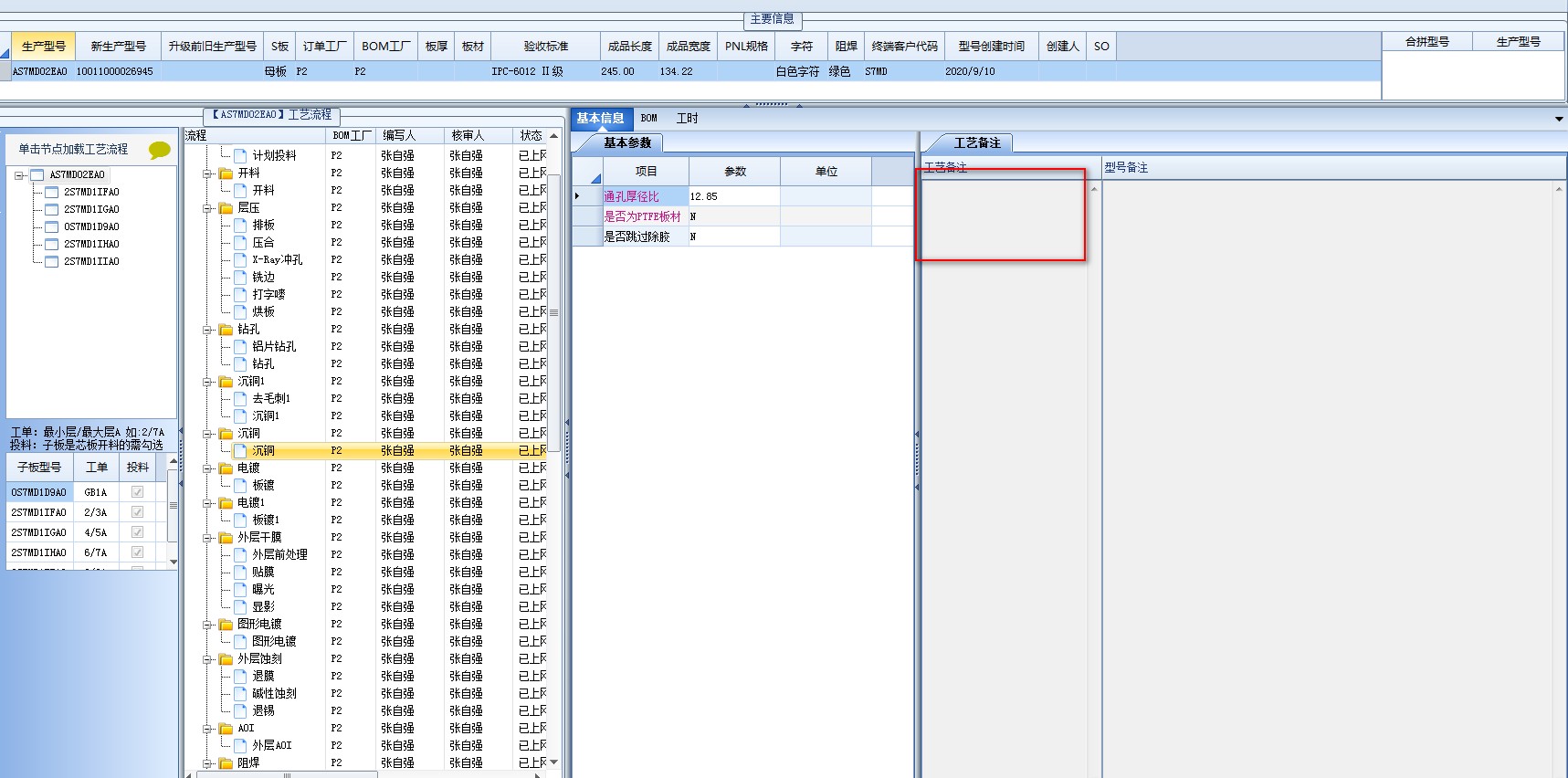Viewport: 1568px width, 778px height.
Task: Switch to the 基本信息 tab
Action: tap(601, 119)
